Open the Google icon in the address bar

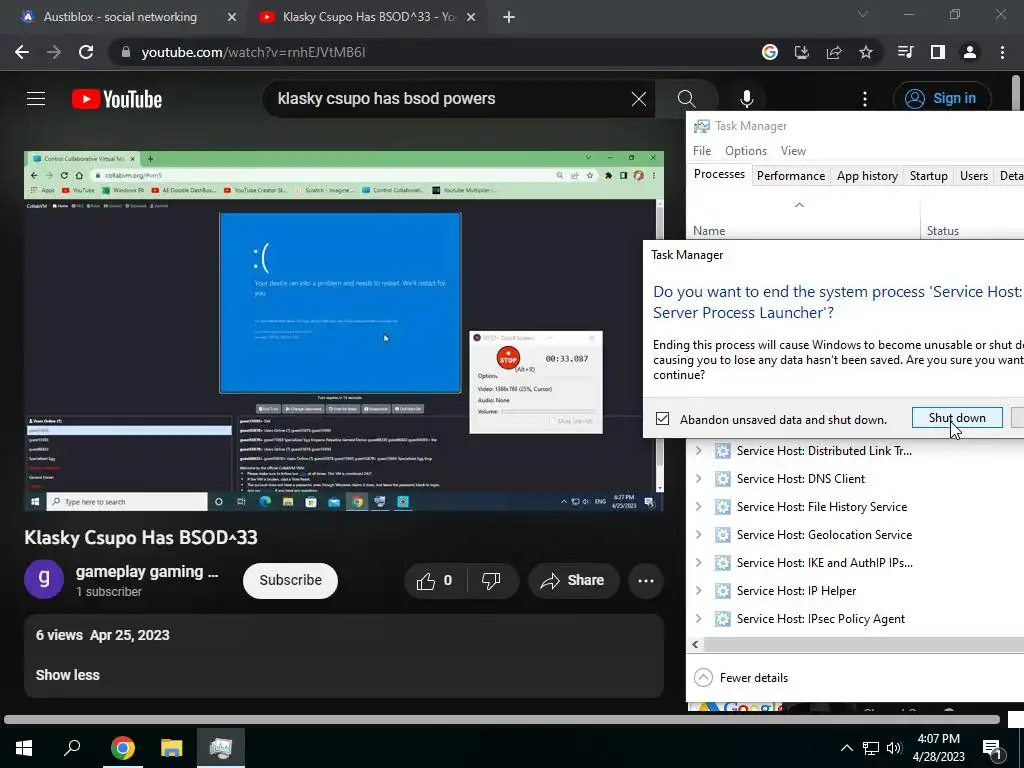point(770,52)
